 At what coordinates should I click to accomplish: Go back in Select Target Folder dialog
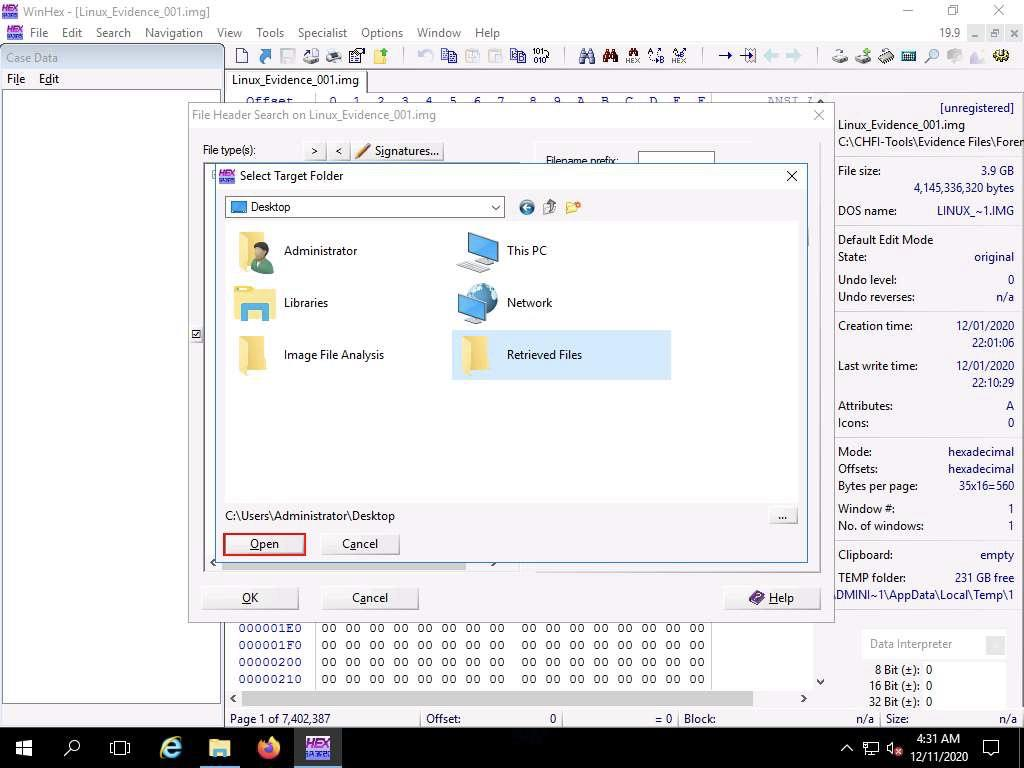(526, 208)
